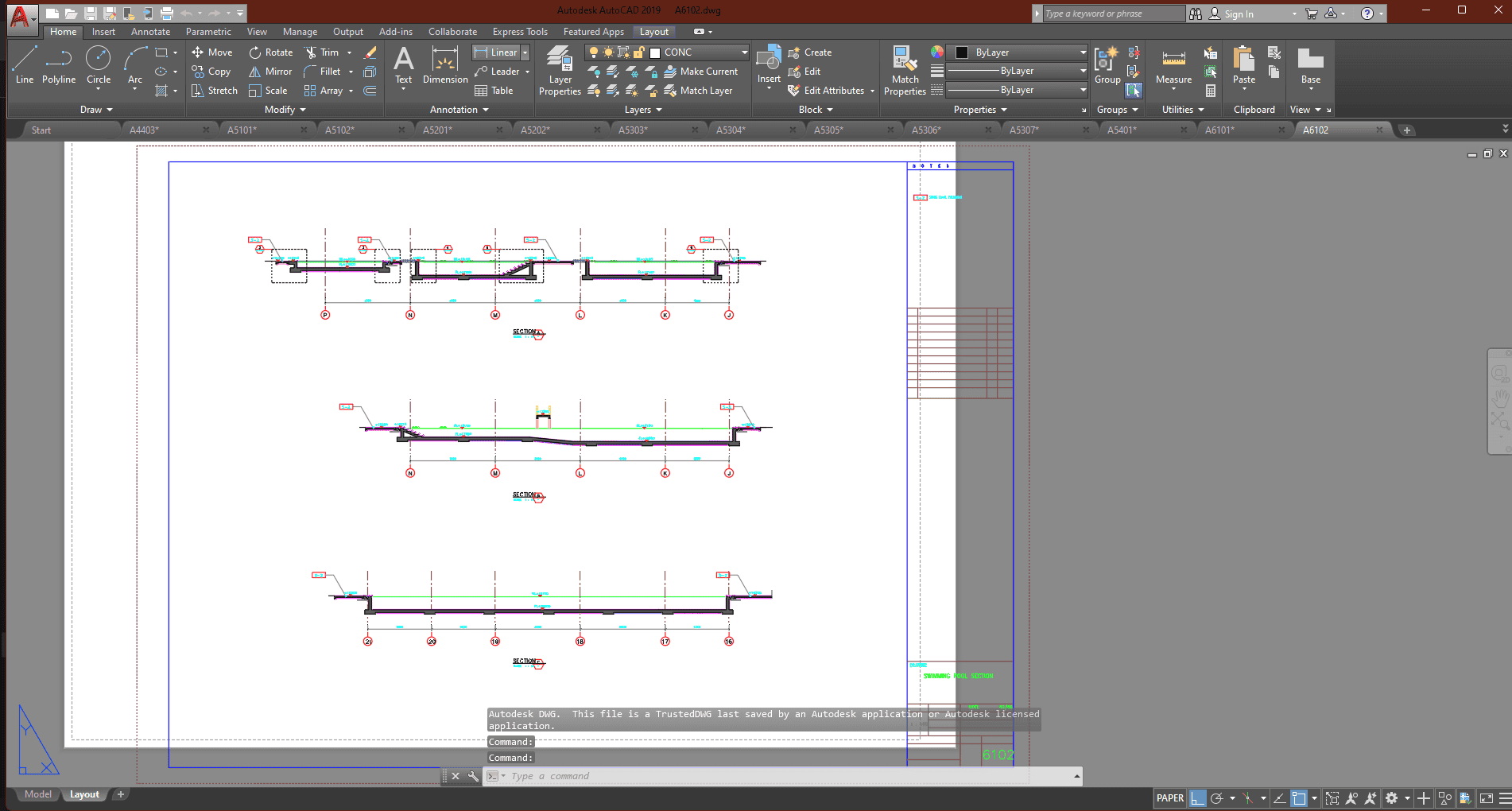Viewport: 1512px width, 811px height.
Task: Switch to the A5201 drawing tab
Action: click(x=437, y=130)
